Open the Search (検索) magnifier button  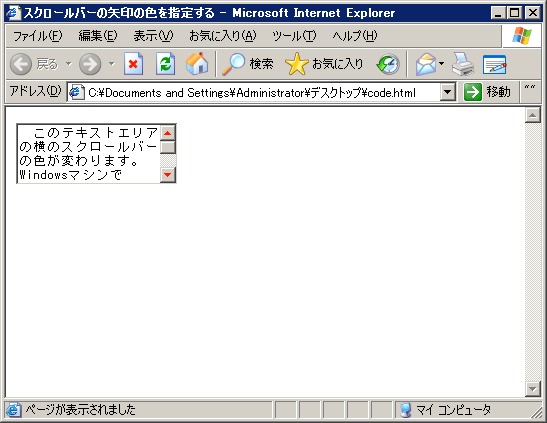coord(248,64)
